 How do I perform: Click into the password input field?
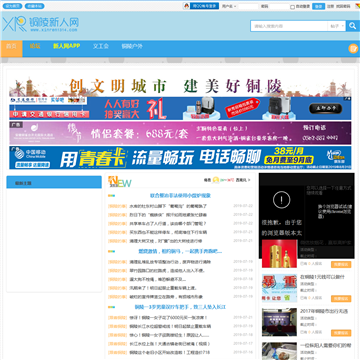(x=279, y=6)
